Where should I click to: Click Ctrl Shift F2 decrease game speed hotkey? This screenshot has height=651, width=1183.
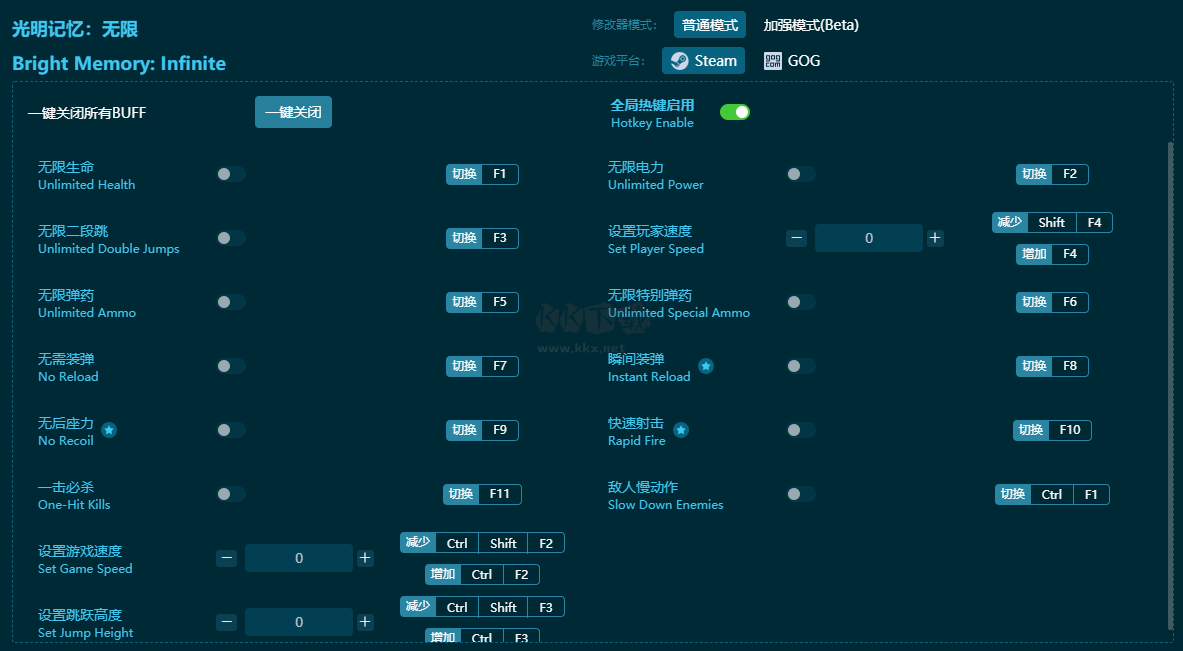482,543
